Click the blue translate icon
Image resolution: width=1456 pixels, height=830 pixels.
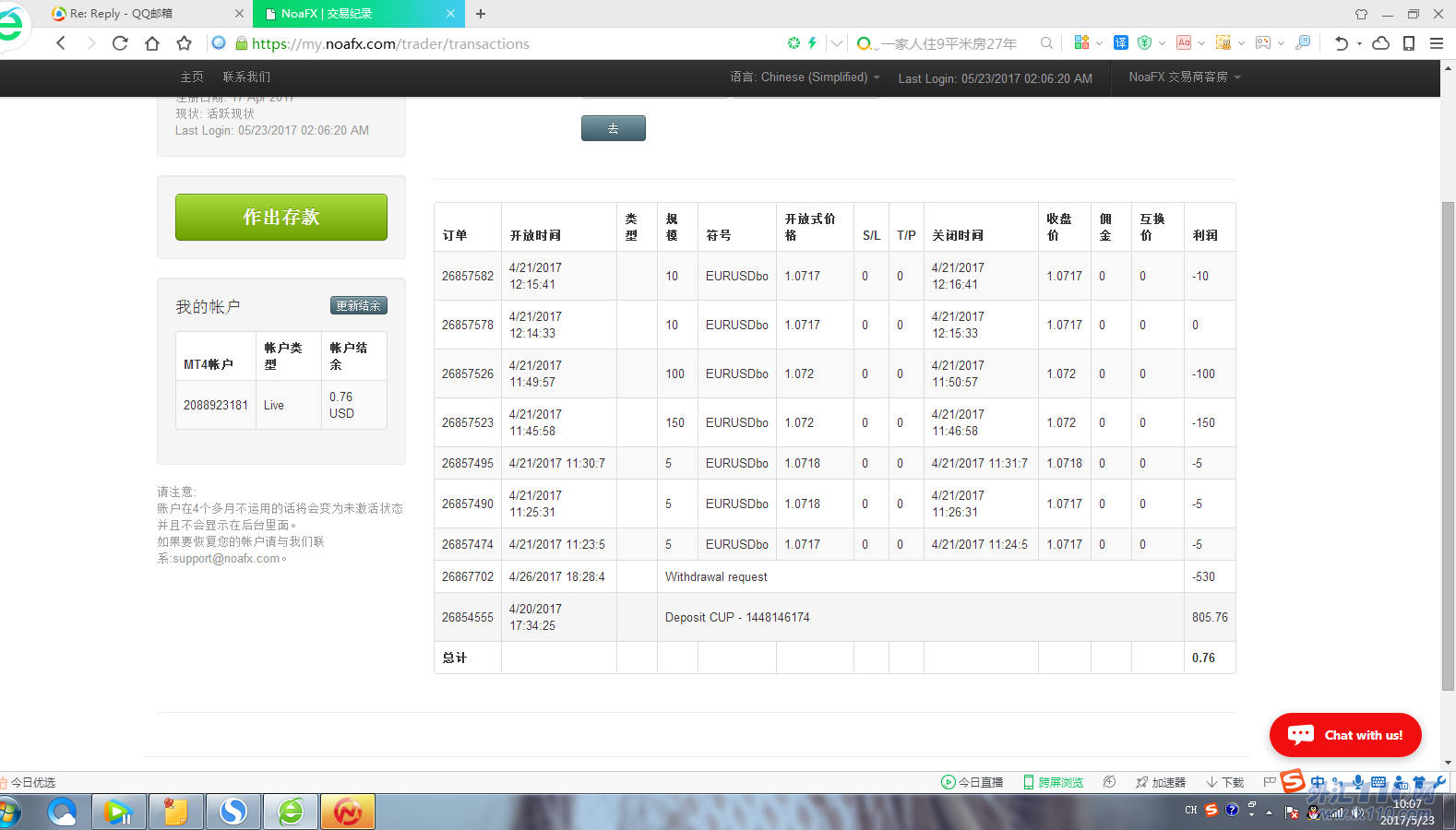1121,42
